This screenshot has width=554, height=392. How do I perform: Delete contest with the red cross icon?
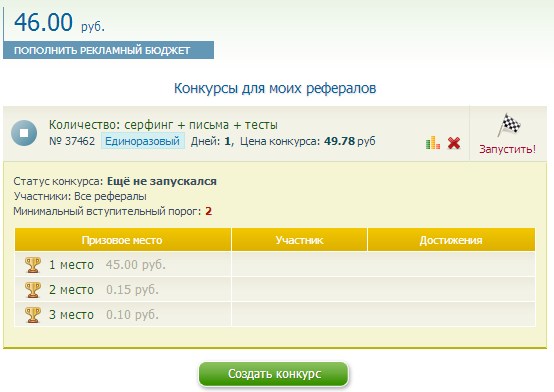coord(454,143)
